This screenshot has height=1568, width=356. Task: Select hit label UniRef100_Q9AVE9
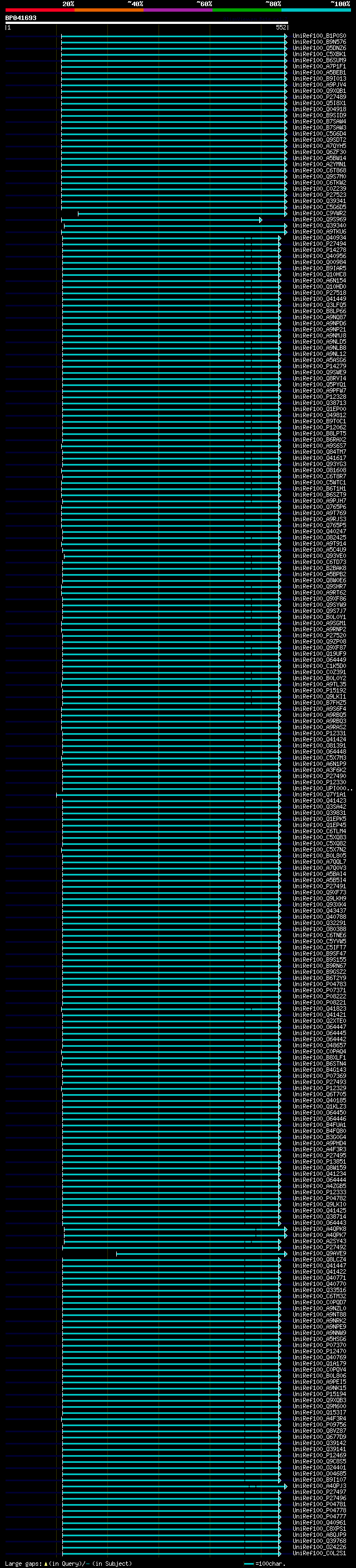tap(319, 1253)
